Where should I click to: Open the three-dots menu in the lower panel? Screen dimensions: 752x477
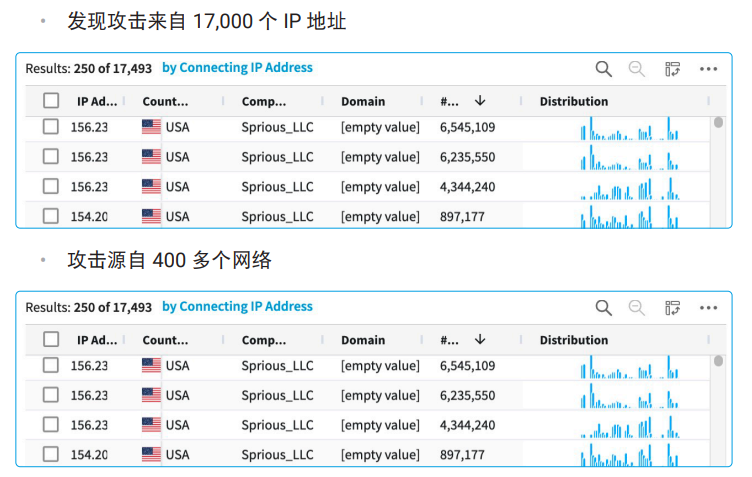coord(708,308)
